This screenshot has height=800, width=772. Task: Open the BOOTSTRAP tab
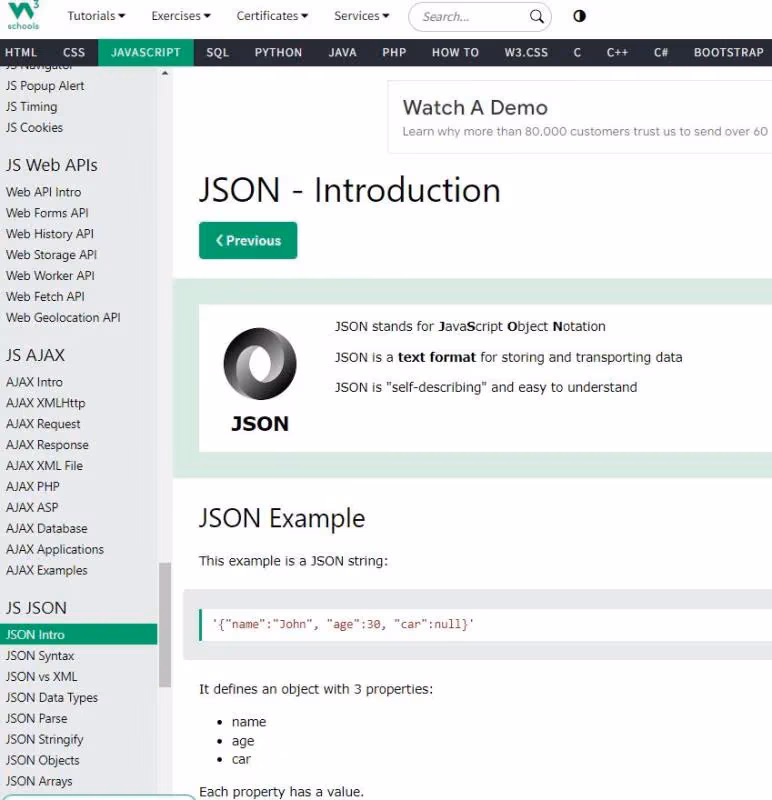click(x=728, y=53)
